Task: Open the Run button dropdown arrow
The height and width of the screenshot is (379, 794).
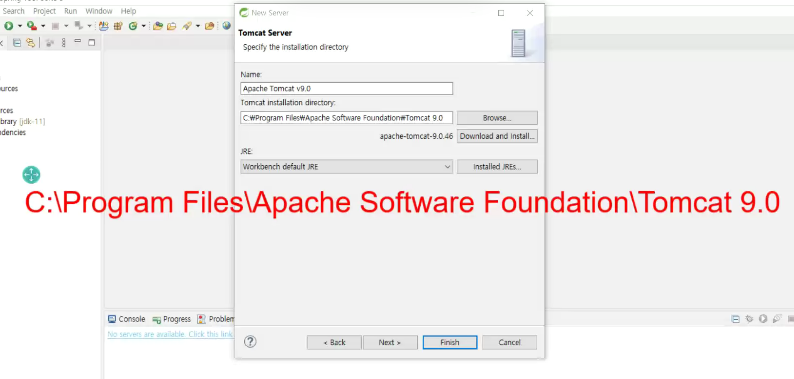Action: 20,26
